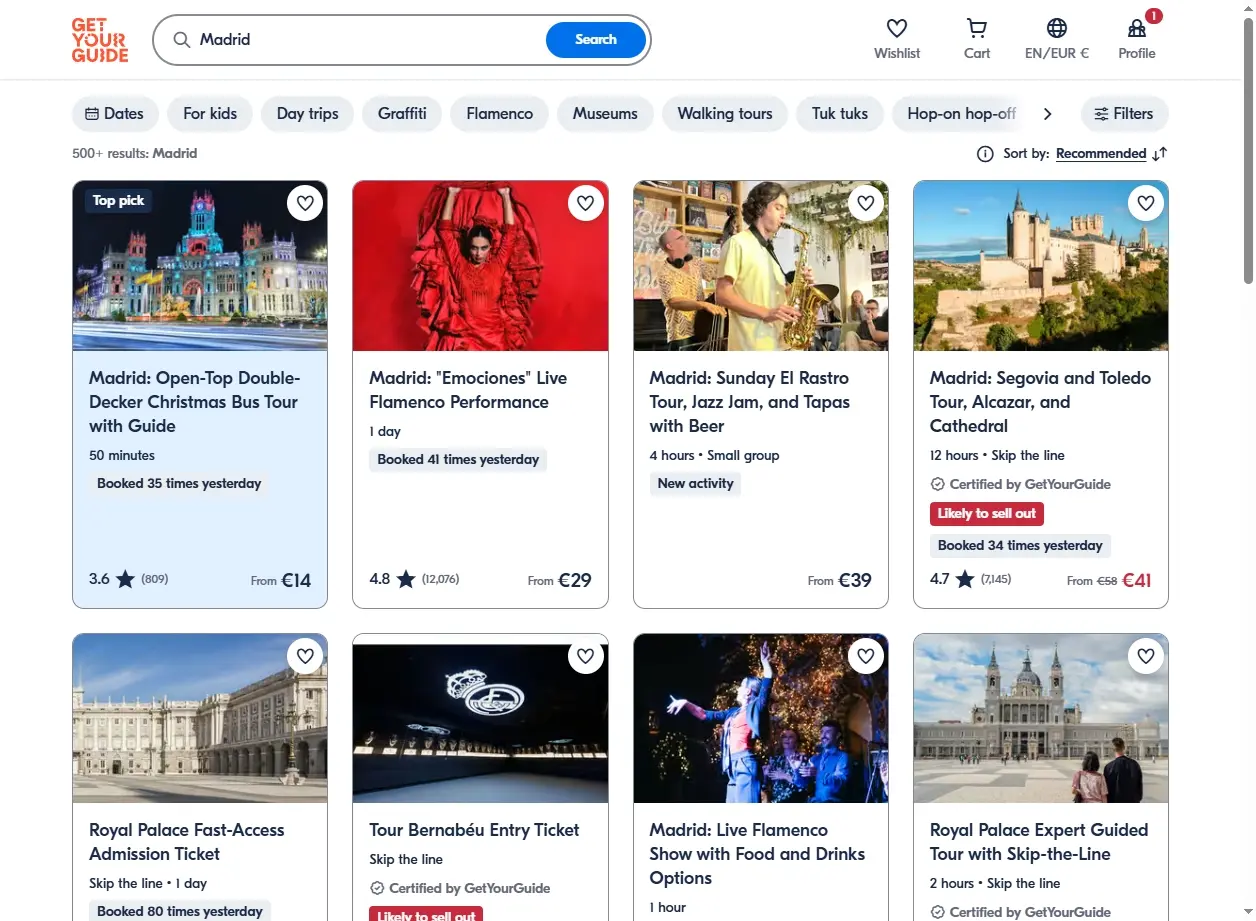Viewport: 1256px width, 921px height.
Task: Open Sunday El Rastro Tour, Jazz Jam title
Action: click(x=750, y=402)
